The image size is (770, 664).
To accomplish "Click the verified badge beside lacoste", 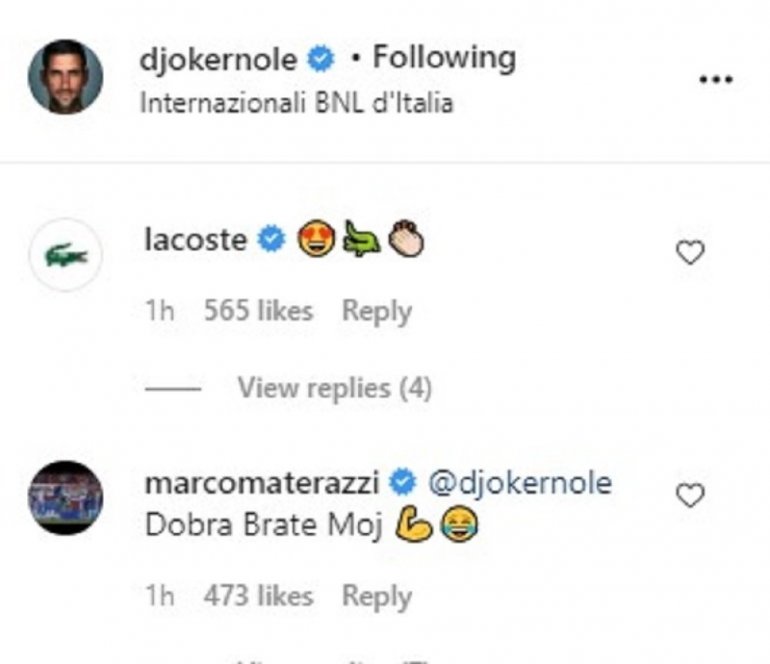I will tap(272, 240).
